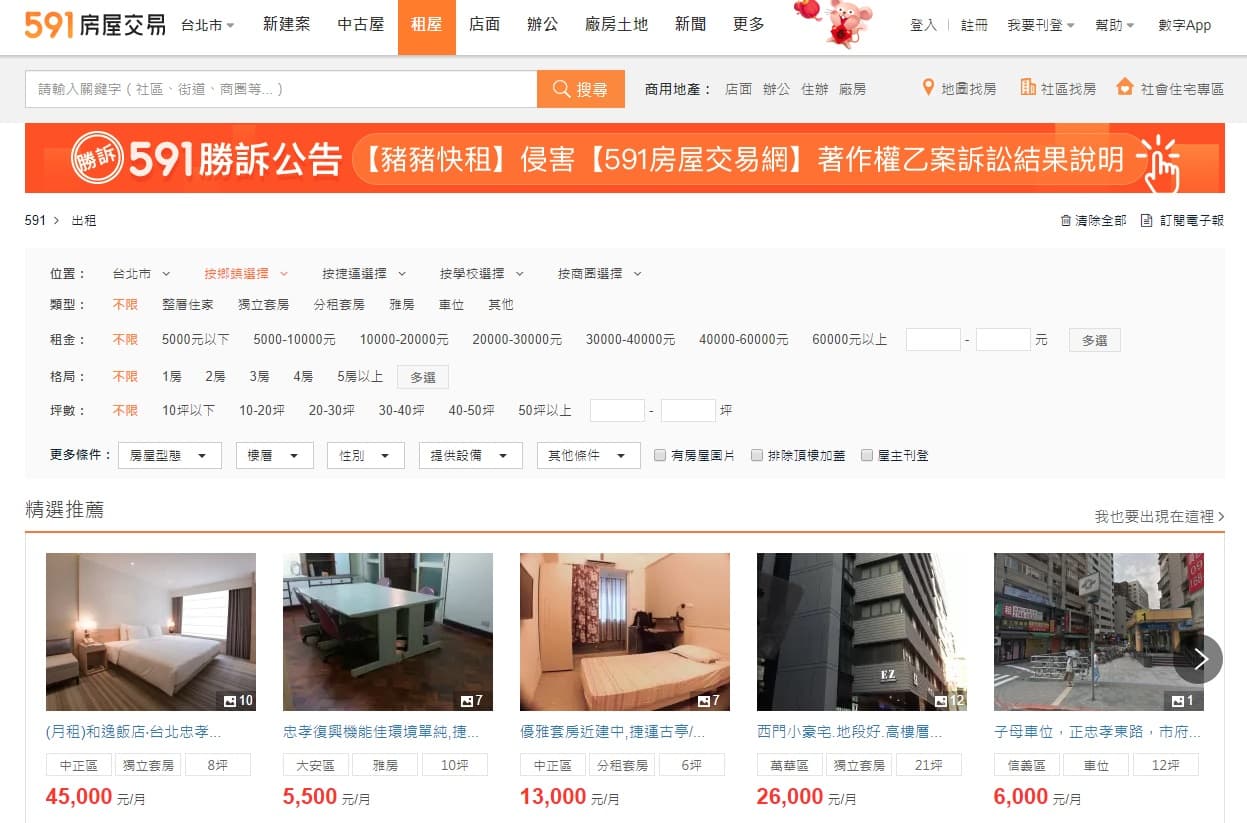The image size is (1247, 823).
Task: Open the 店面 navigation tab
Action: [x=484, y=25]
